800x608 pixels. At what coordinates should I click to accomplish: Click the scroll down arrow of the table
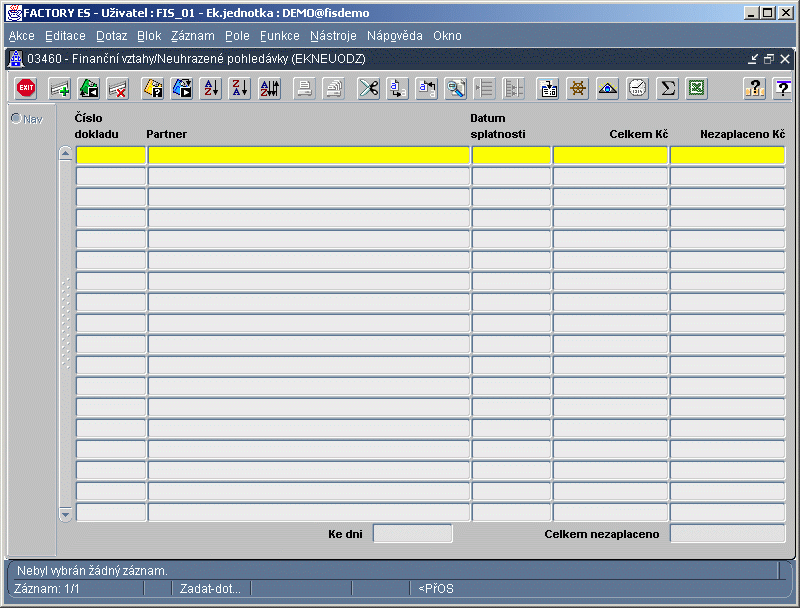pyautogui.click(x=65, y=515)
